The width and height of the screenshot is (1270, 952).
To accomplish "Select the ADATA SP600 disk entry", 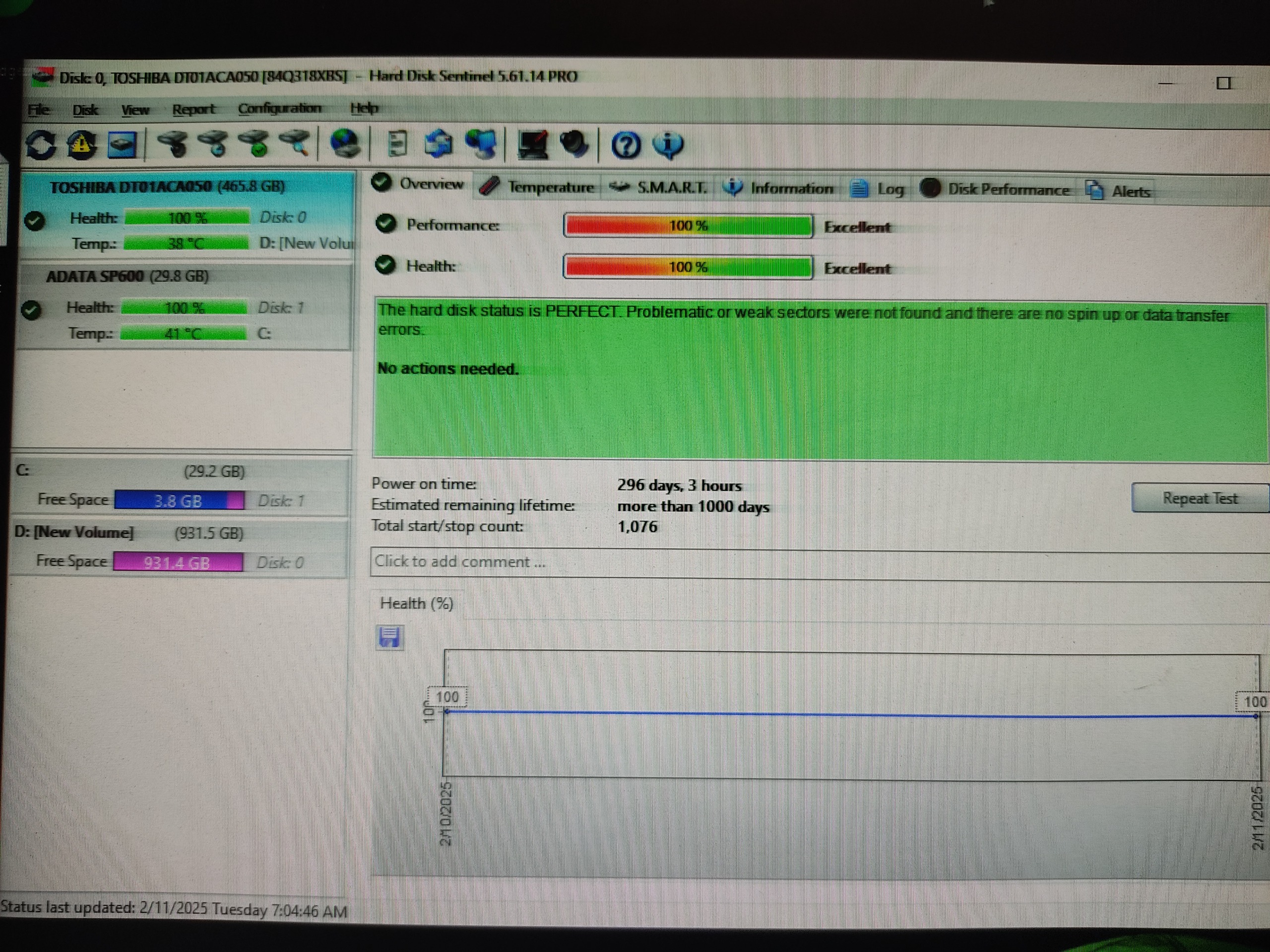I will pos(185,305).
